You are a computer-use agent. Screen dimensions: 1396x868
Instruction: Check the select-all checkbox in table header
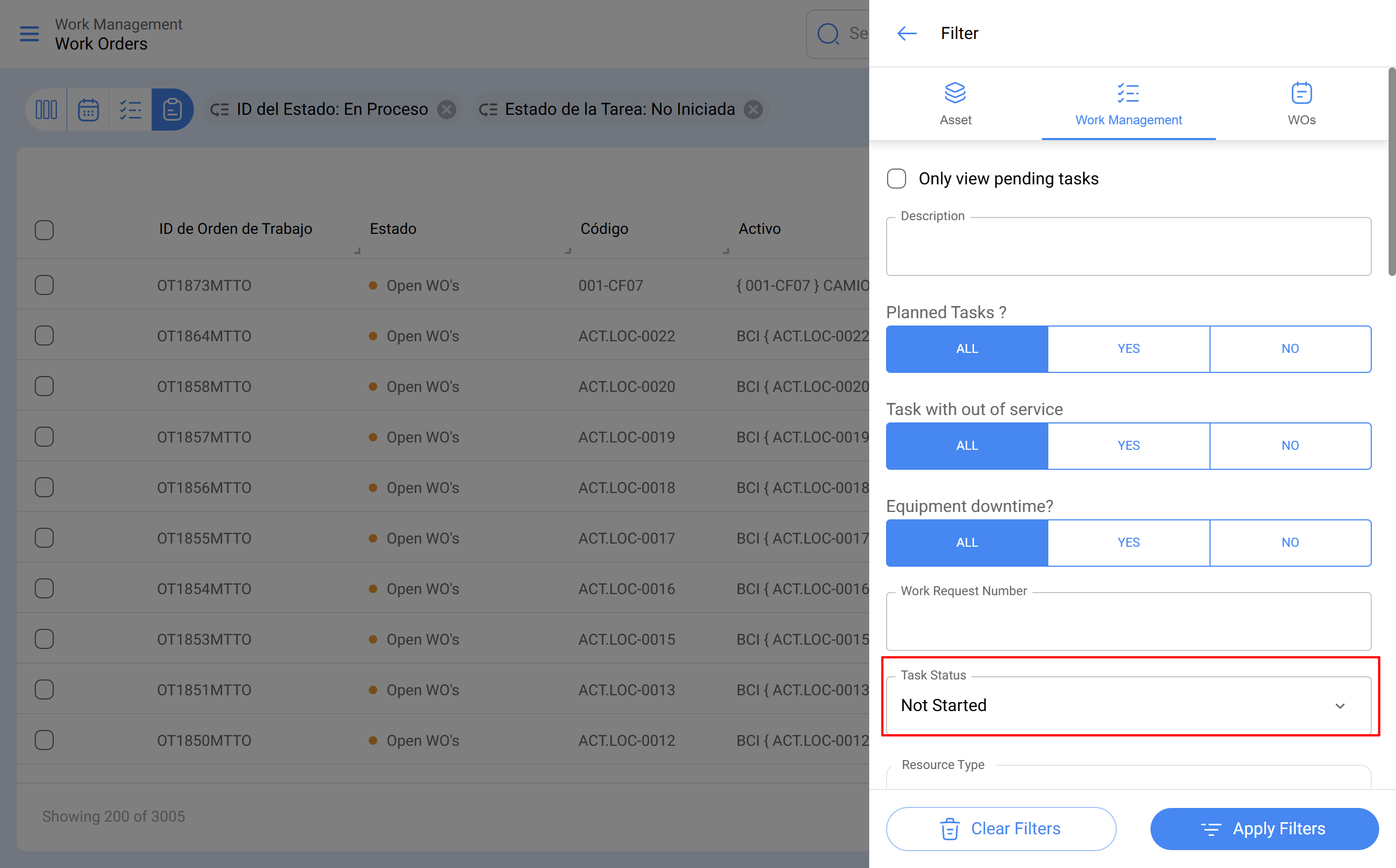[x=44, y=230]
